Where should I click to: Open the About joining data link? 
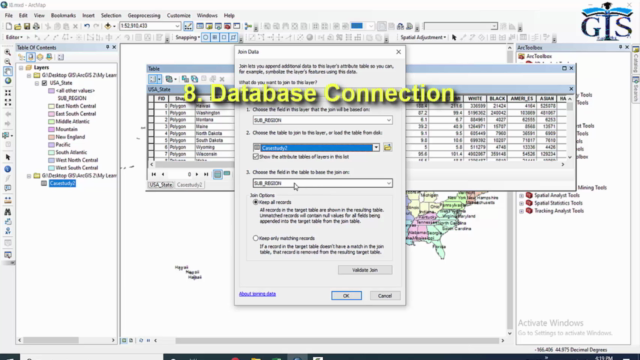point(258,294)
